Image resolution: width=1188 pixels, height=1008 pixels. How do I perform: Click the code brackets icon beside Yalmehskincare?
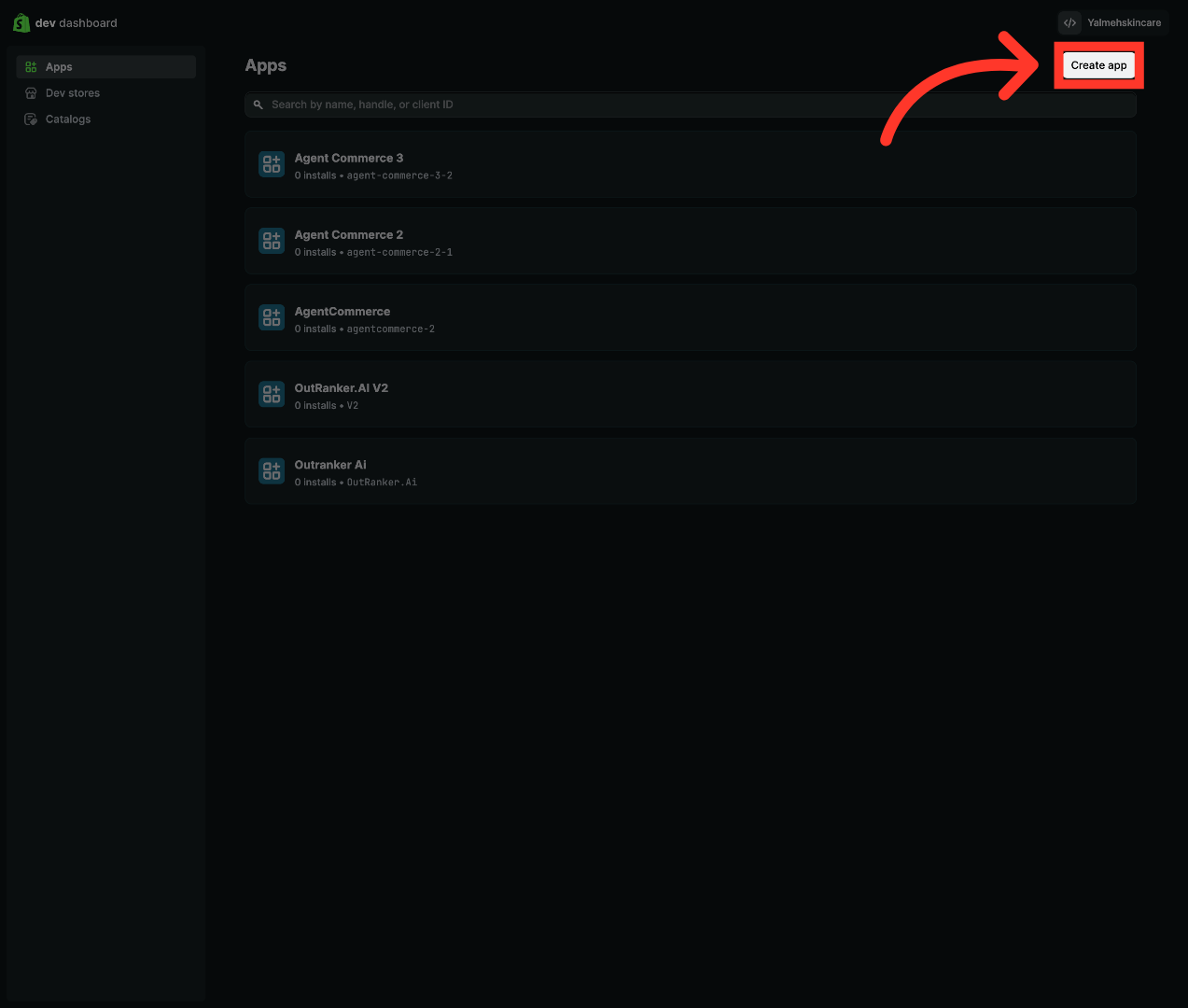(x=1069, y=22)
